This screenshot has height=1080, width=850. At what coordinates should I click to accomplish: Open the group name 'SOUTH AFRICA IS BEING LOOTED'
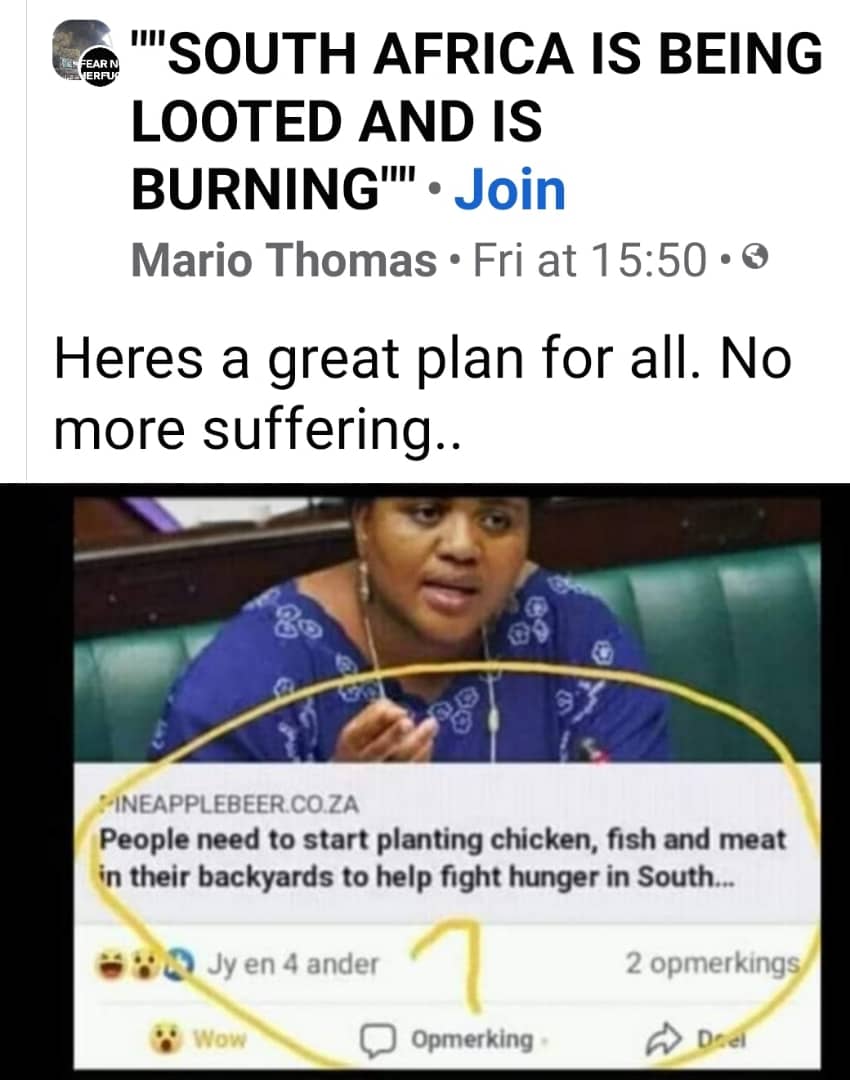click(476, 121)
